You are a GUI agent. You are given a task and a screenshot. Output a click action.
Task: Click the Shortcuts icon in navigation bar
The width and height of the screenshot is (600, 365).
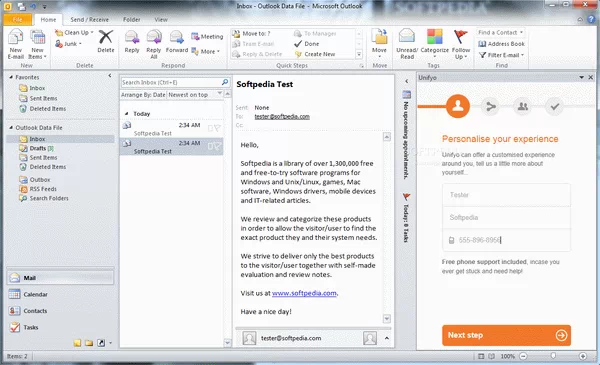[101, 343]
